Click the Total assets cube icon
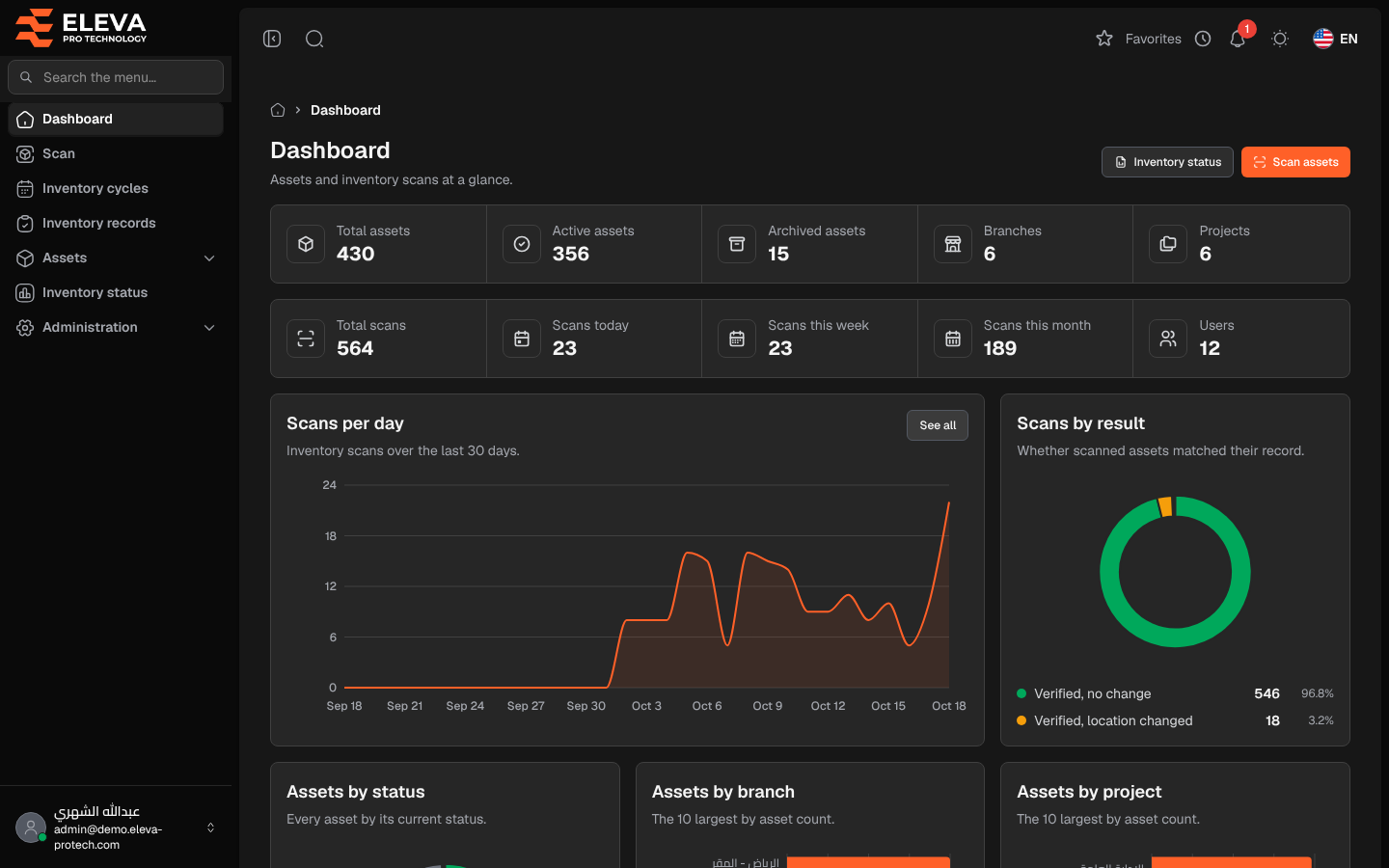 coord(306,244)
